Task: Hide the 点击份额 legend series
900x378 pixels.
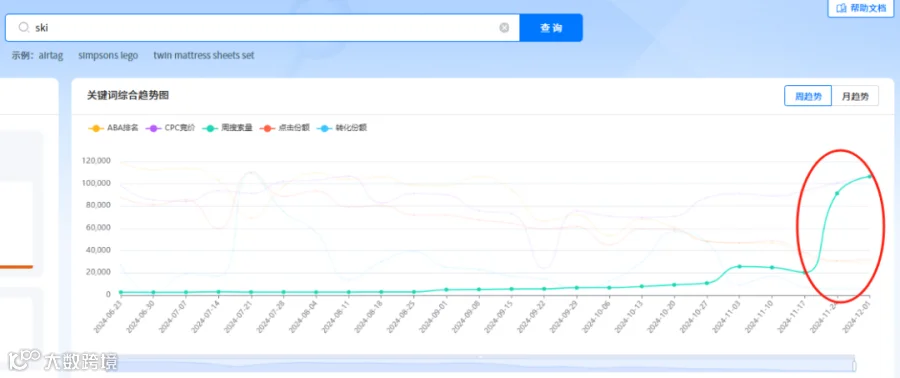Action: pos(285,128)
